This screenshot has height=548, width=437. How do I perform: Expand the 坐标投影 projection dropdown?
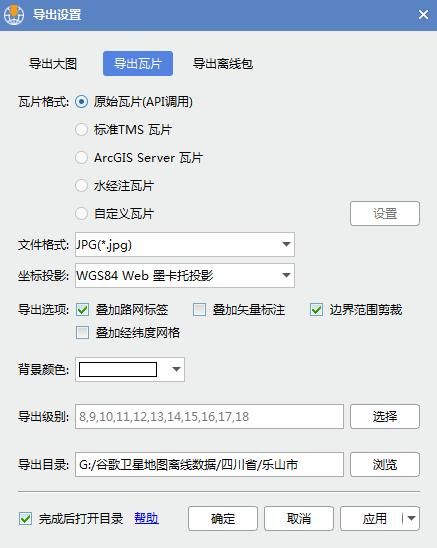[185, 276]
